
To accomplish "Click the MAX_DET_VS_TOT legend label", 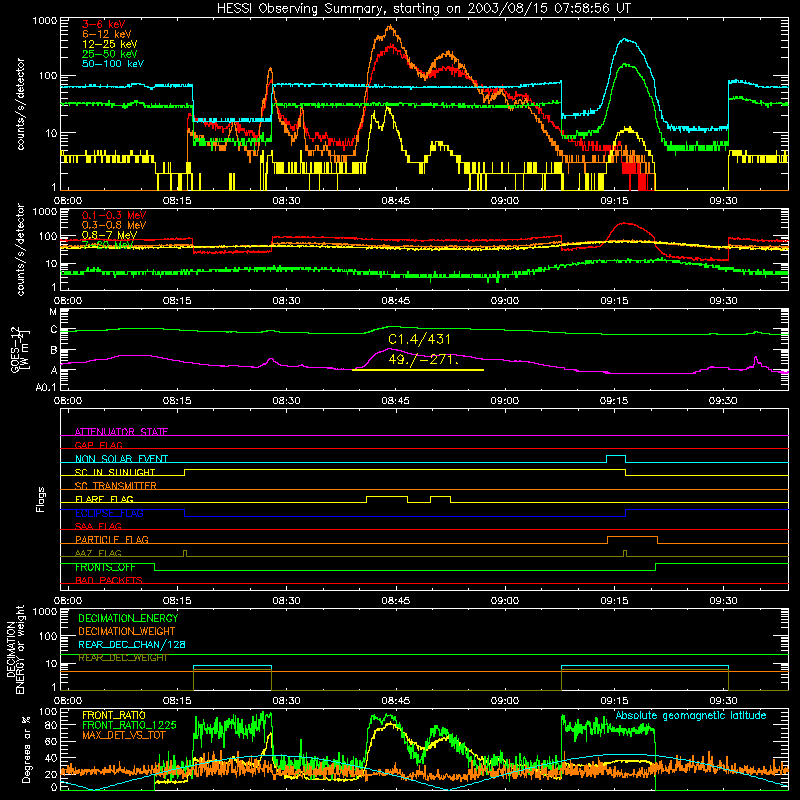I will tap(123, 735).
